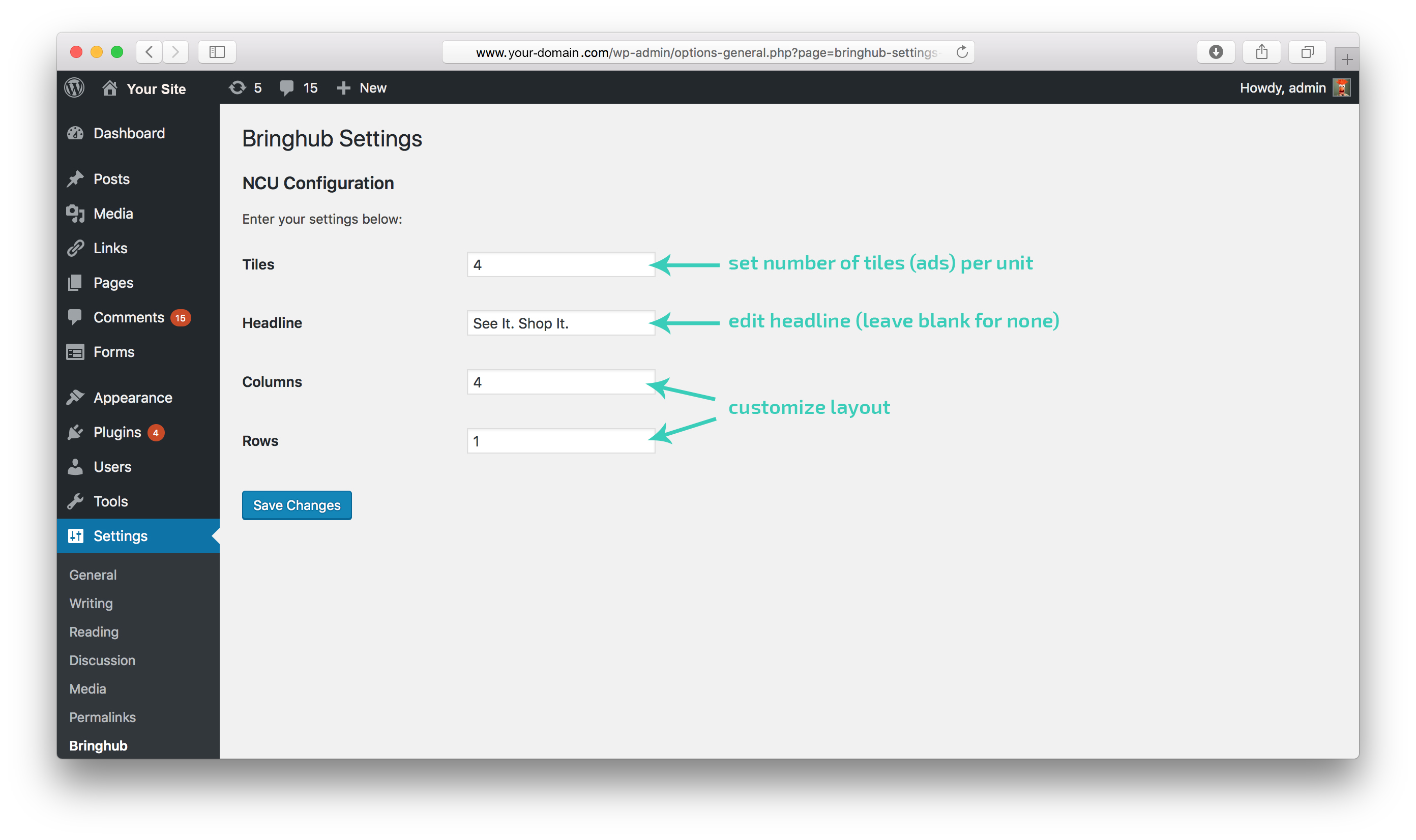Click the WordPress logo icon
Image resolution: width=1416 pixels, height=840 pixels.
click(x=75, y=88)
